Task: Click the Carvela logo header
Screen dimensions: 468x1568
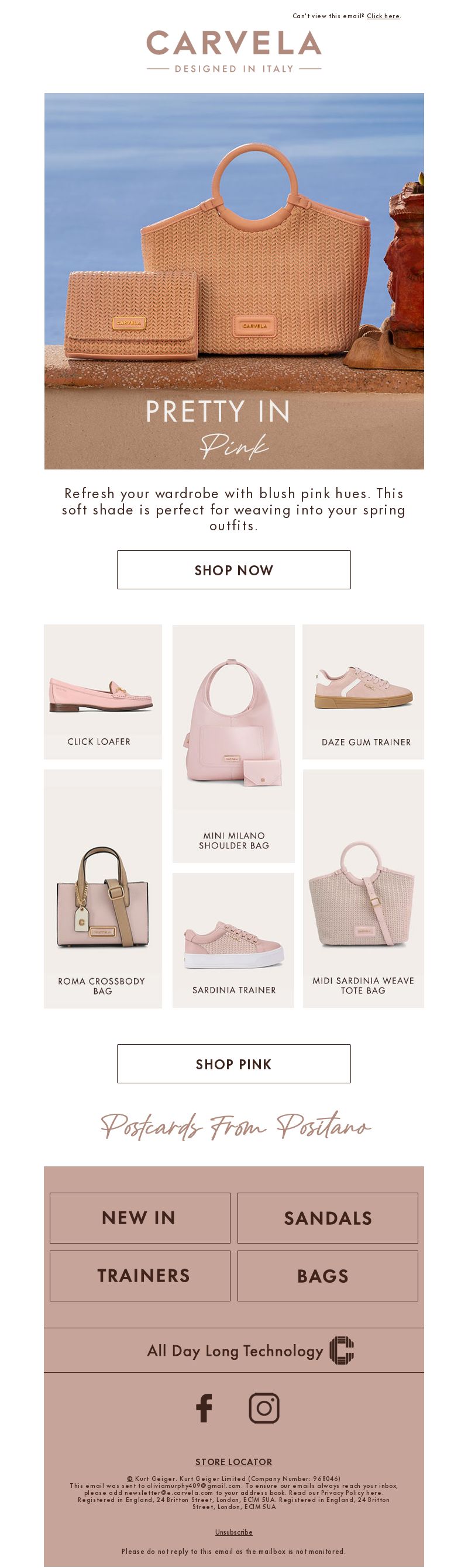Action: point(234,51)
